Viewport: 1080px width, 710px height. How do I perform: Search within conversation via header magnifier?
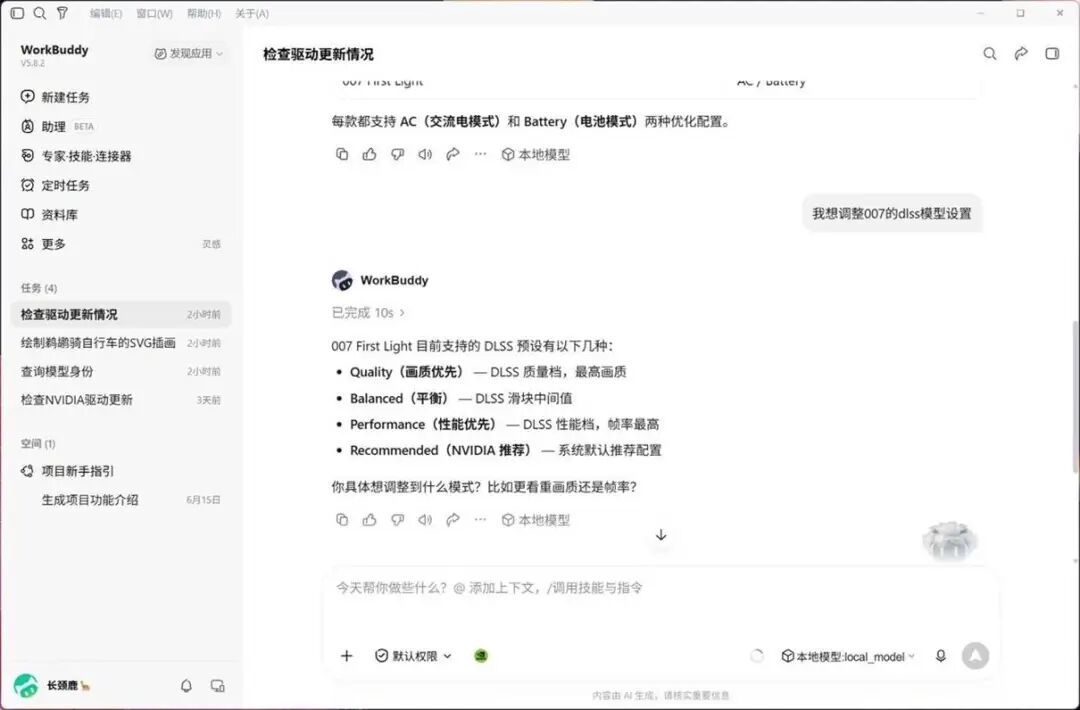tap(990, 54)
